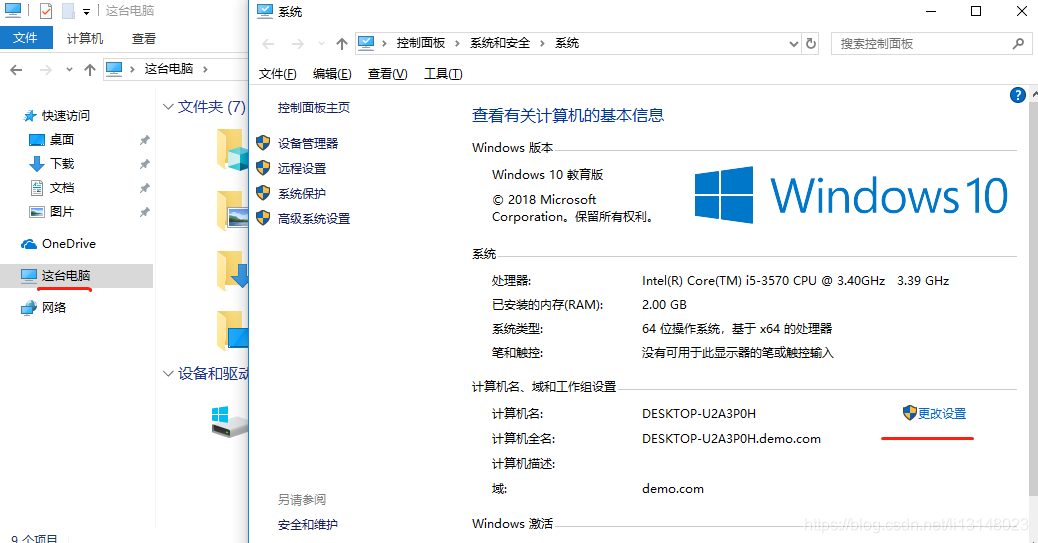Open 控制面板主页 link

(x=314, y=107)
